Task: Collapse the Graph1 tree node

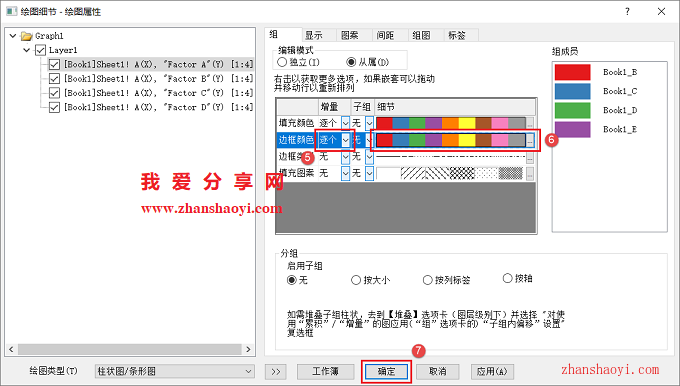Action: point(13,36)
